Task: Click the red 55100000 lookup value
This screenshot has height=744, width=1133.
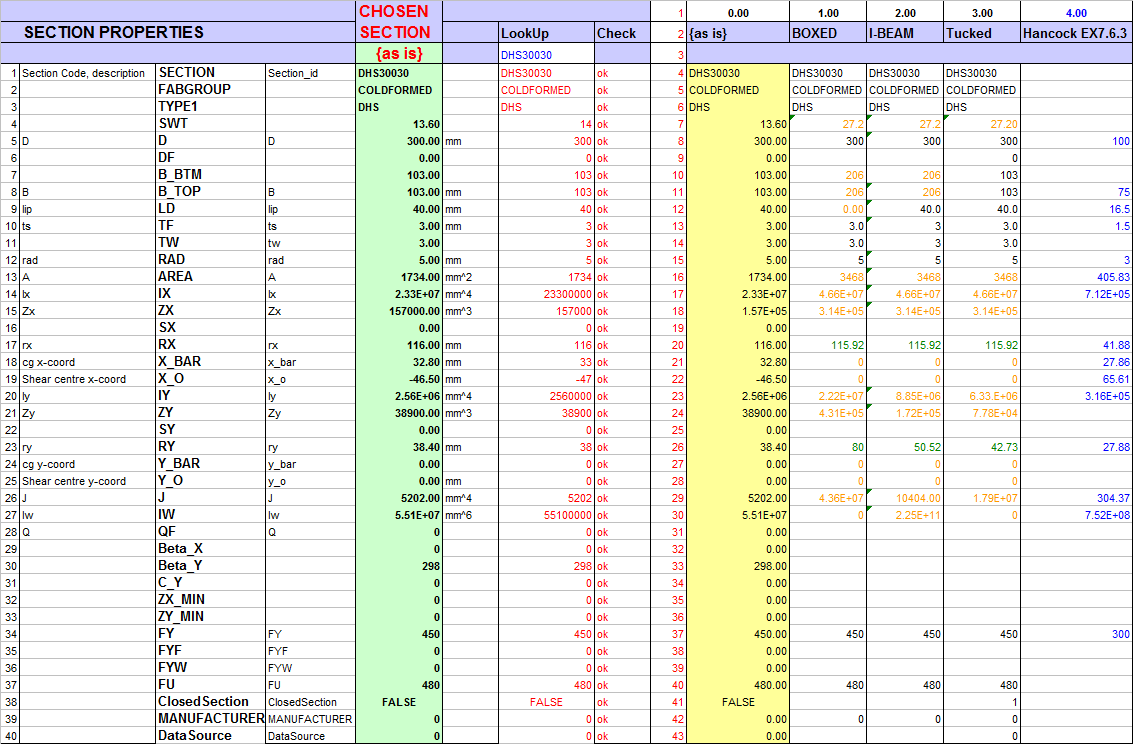Action: [x=546, y=515]
